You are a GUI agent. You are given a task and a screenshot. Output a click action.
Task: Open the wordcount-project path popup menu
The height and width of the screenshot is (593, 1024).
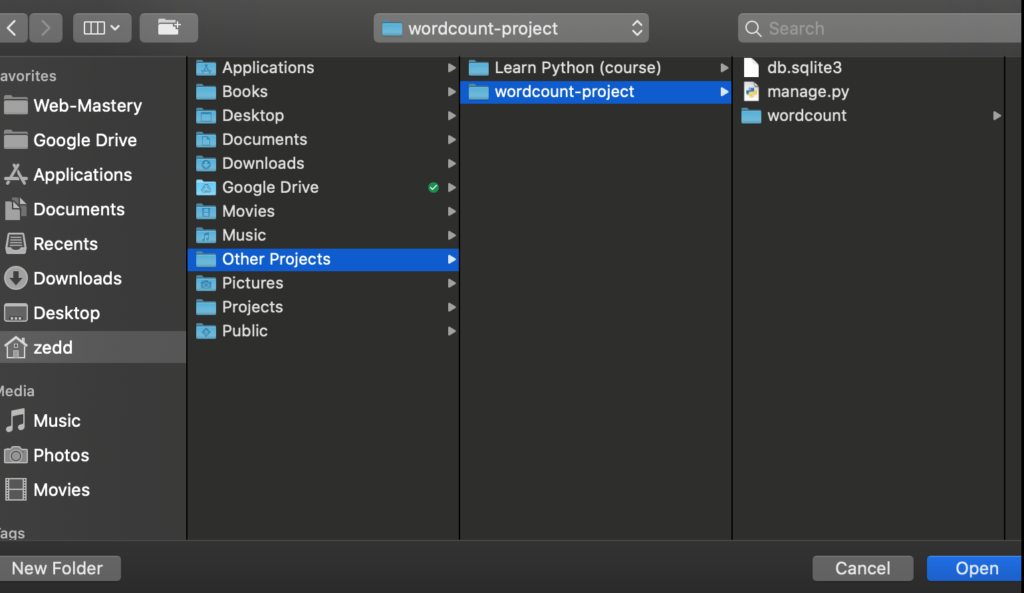[511, 28]
